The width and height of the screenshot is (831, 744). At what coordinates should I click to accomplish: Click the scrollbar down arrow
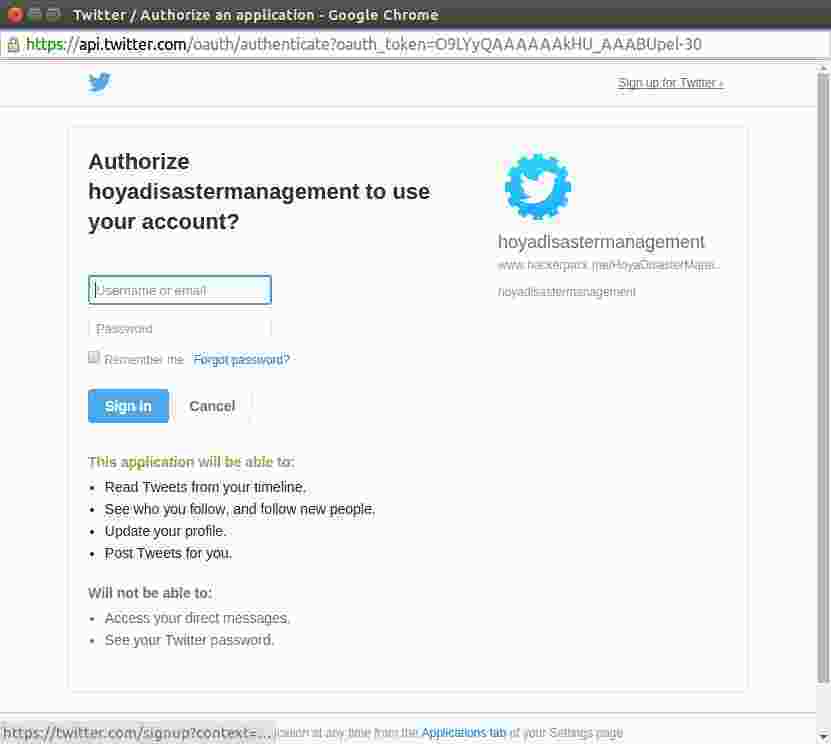coord(823,737)
